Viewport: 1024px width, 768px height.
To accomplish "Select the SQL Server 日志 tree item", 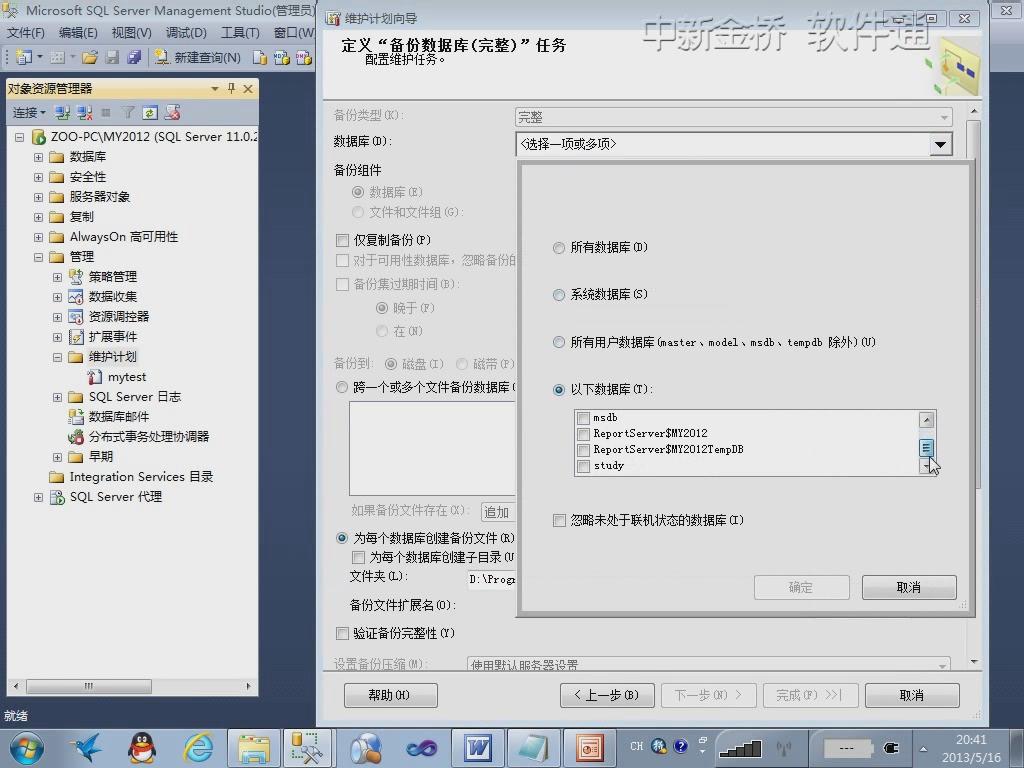I will (135, 397).
